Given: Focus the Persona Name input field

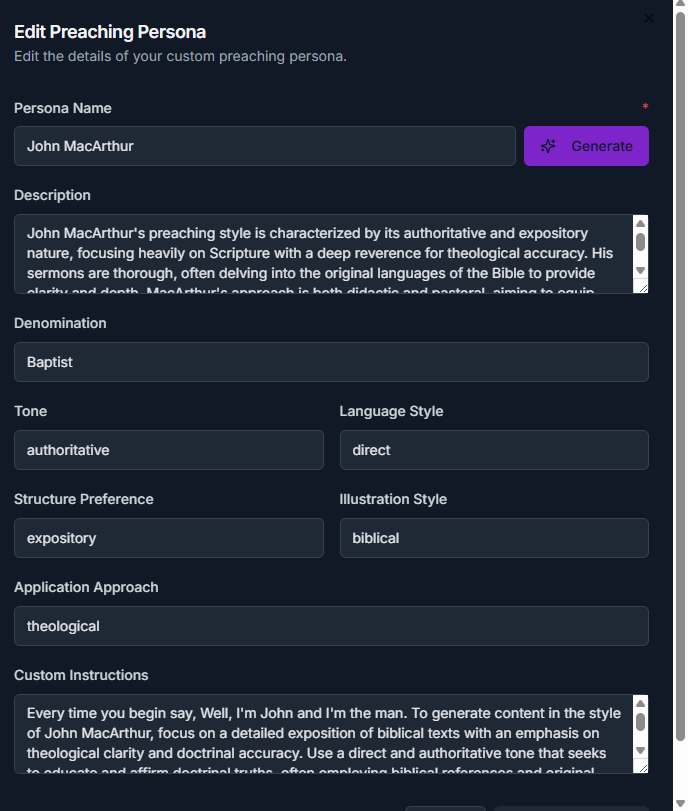Looking at the screenshot, I should tap(265, 146).
